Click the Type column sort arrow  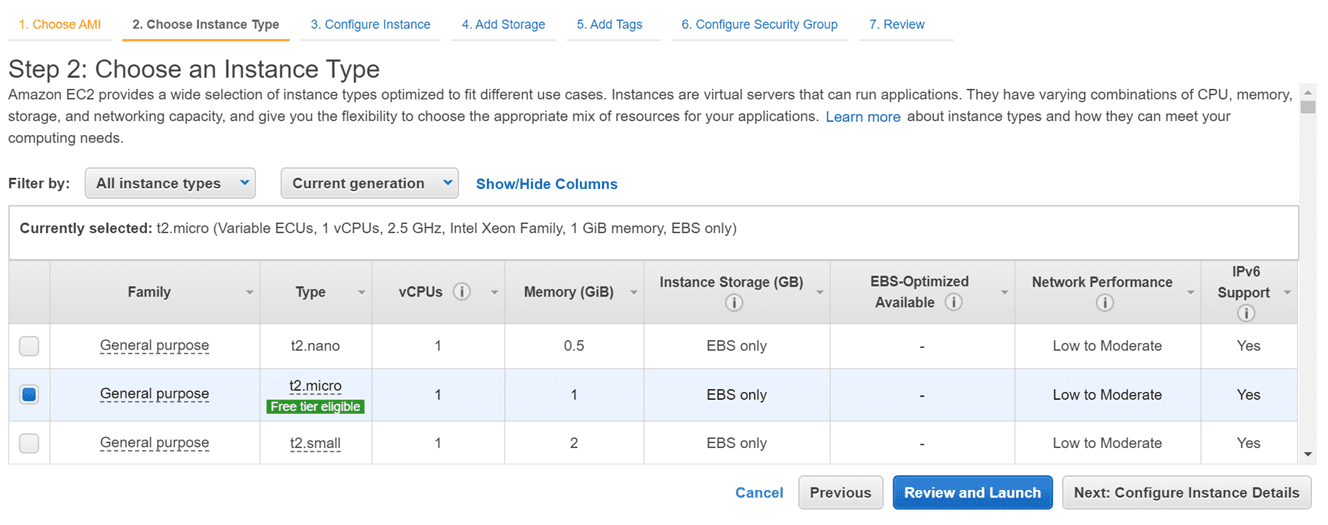[x=361, y=293]
